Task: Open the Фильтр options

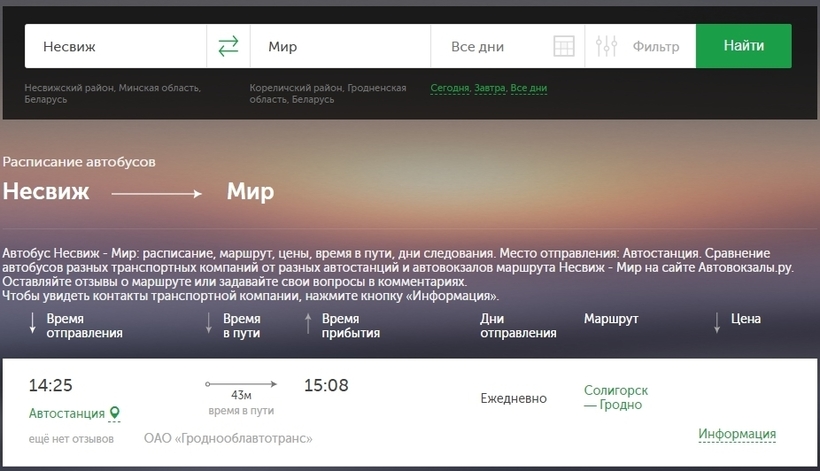Action: point(655,46)
